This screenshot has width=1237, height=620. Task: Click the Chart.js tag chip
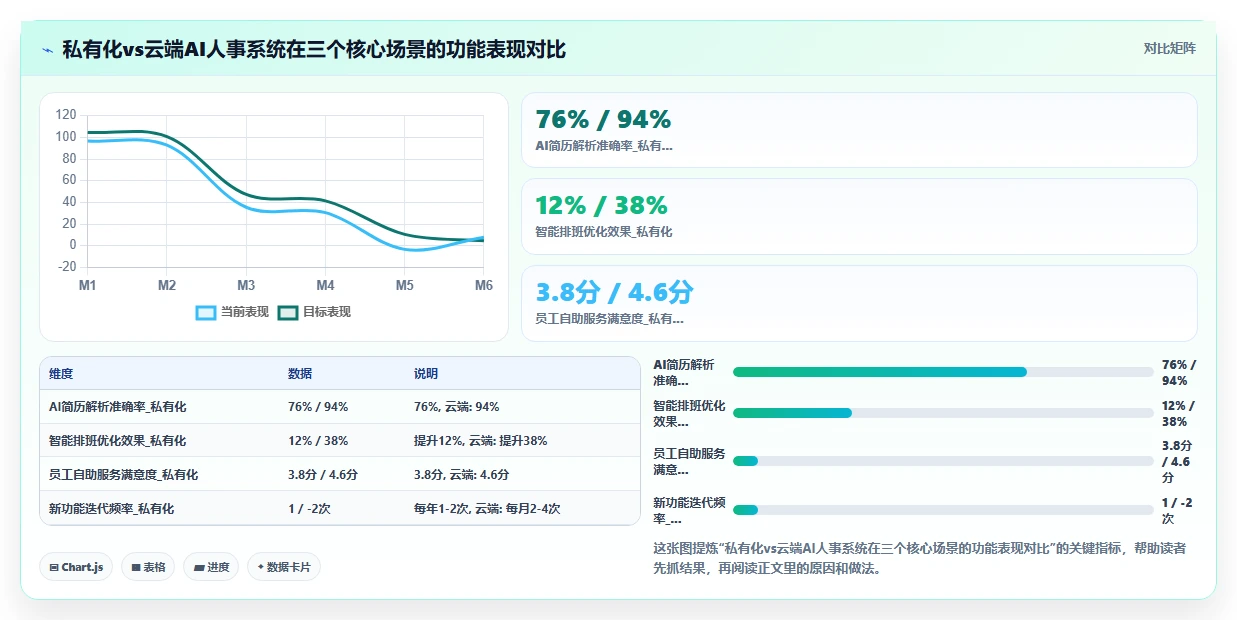pos(76,567)
